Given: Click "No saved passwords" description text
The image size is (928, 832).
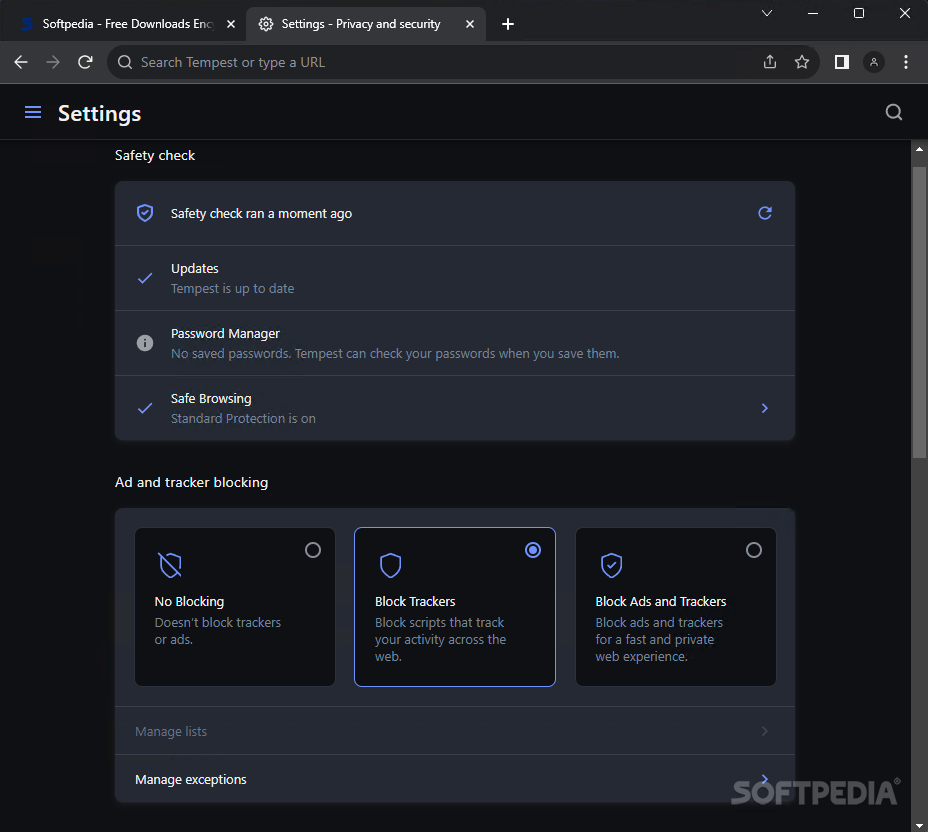Looking at the screenshot, I should pyautogui.click(x=395, y=353).
